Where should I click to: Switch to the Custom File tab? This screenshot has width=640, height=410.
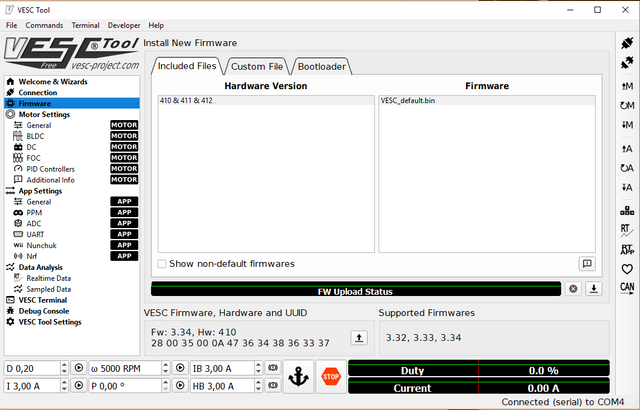[x=257, y=66]
